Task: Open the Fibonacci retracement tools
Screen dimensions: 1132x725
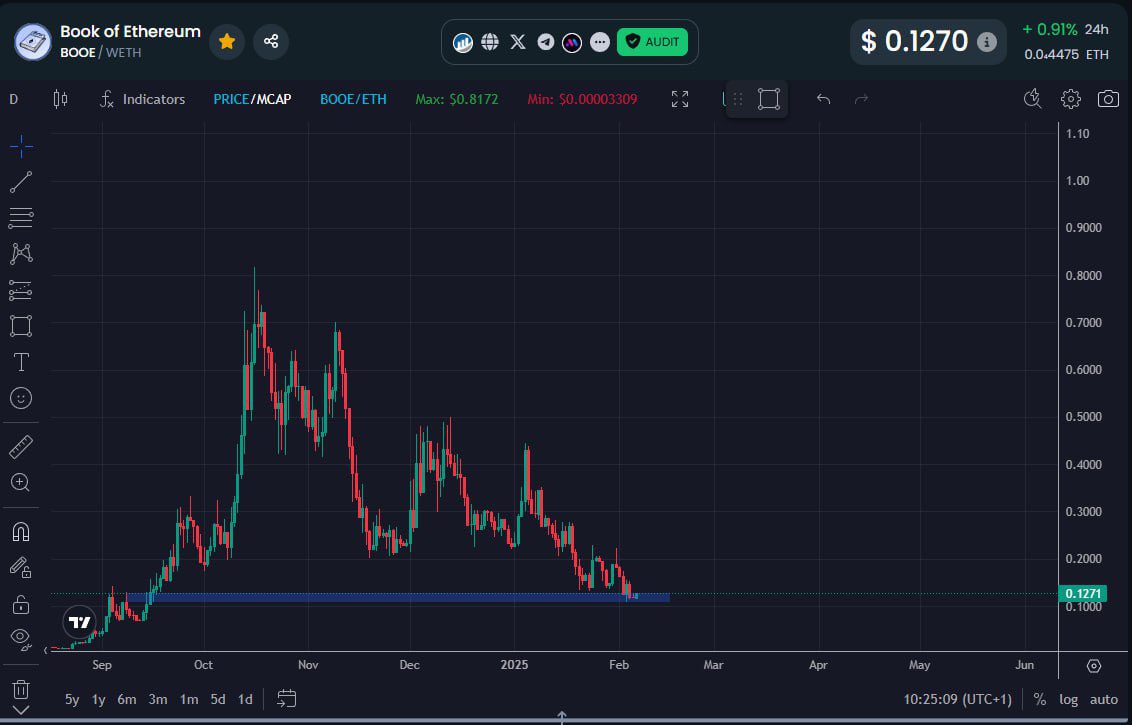Action: (x=21, y=217)
